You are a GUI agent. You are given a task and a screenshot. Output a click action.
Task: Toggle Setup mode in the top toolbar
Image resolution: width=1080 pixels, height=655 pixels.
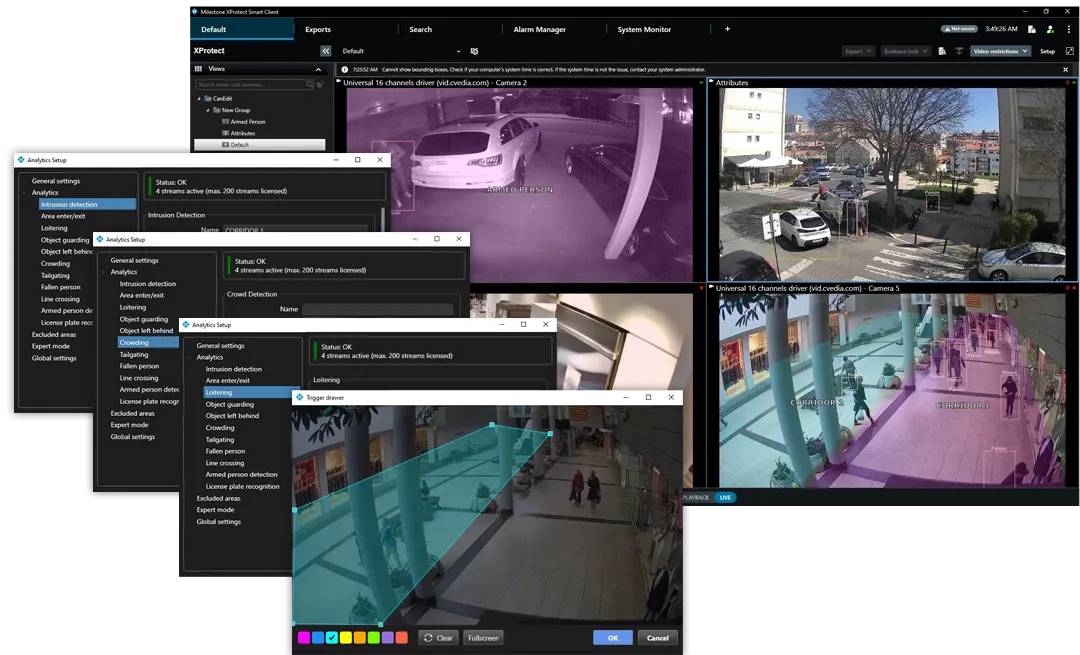tap(1047, 51)
